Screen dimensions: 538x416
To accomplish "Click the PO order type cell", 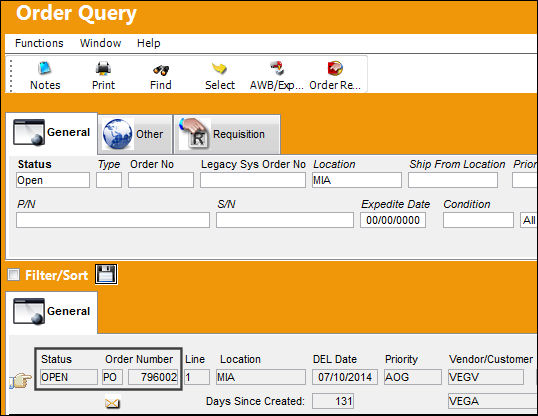I will pos(112,377).
